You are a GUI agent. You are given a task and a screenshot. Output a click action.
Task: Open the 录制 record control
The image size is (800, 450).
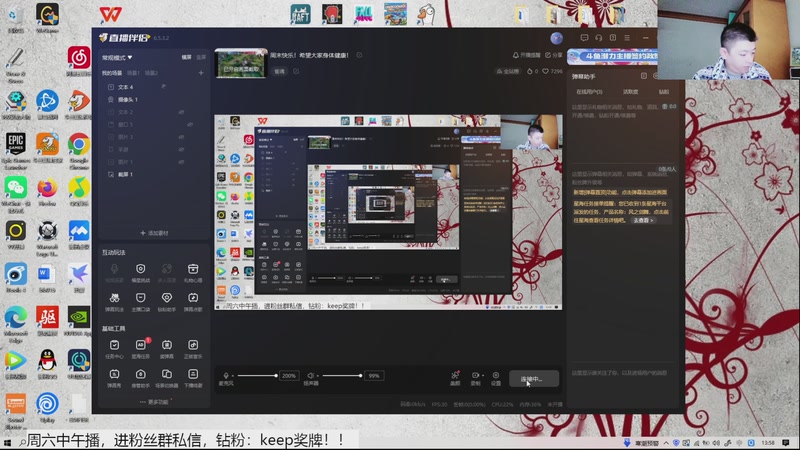click(474, 378)
